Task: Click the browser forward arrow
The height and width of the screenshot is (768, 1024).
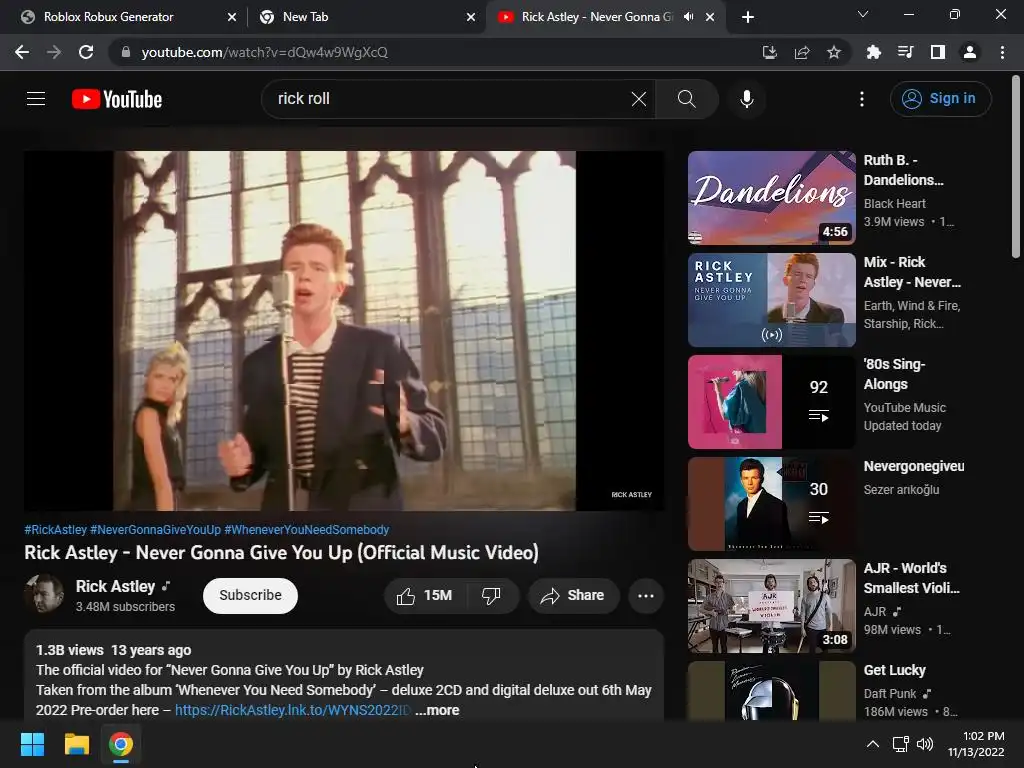Action: point(54,52)
